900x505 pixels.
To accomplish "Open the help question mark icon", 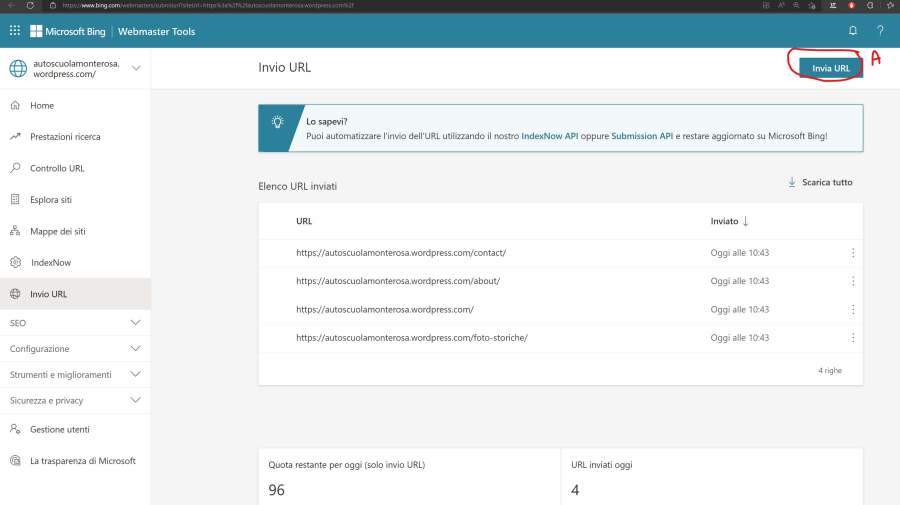I will coord(880,31).
